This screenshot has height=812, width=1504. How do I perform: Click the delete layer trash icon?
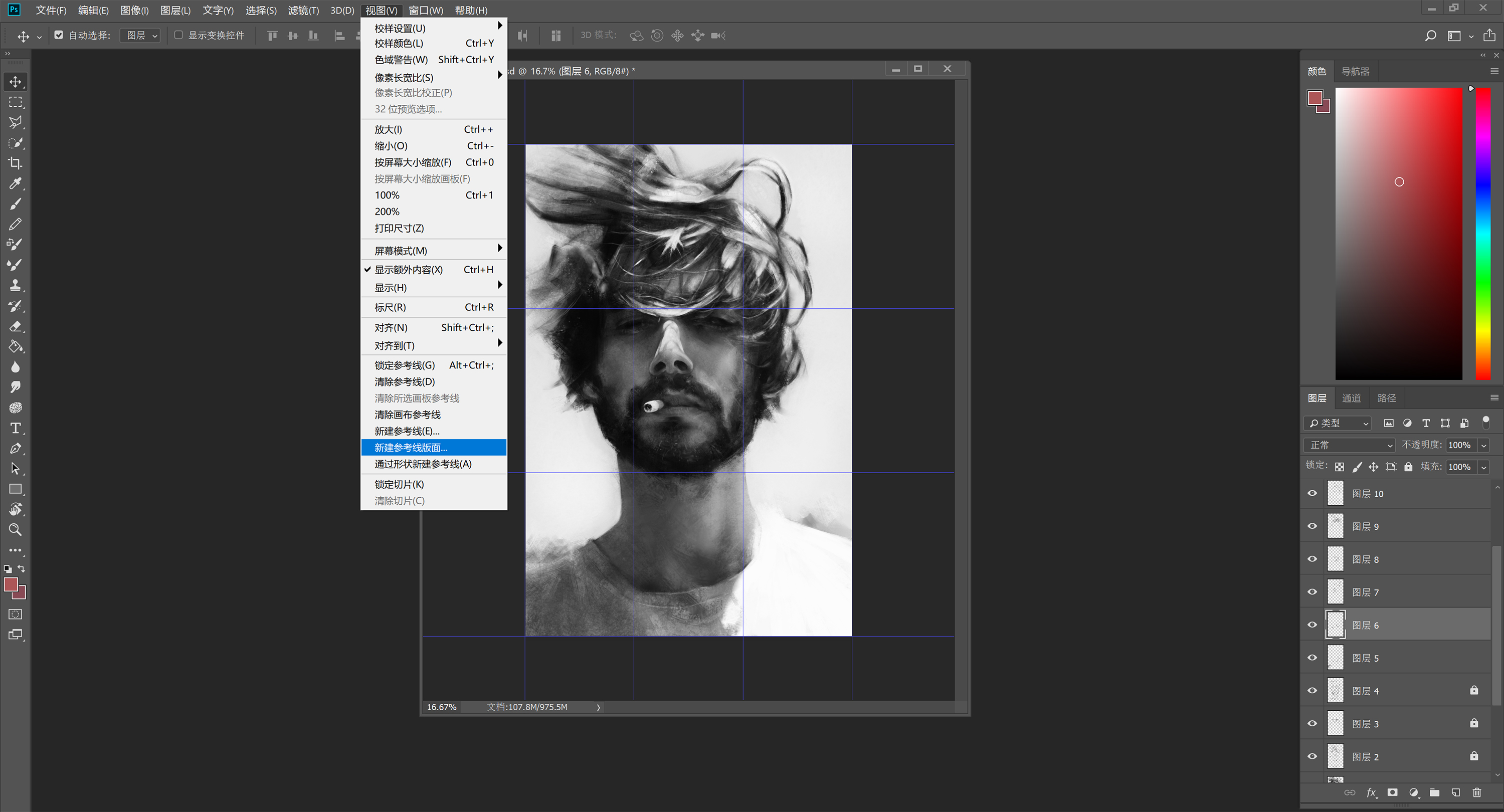1476,792
